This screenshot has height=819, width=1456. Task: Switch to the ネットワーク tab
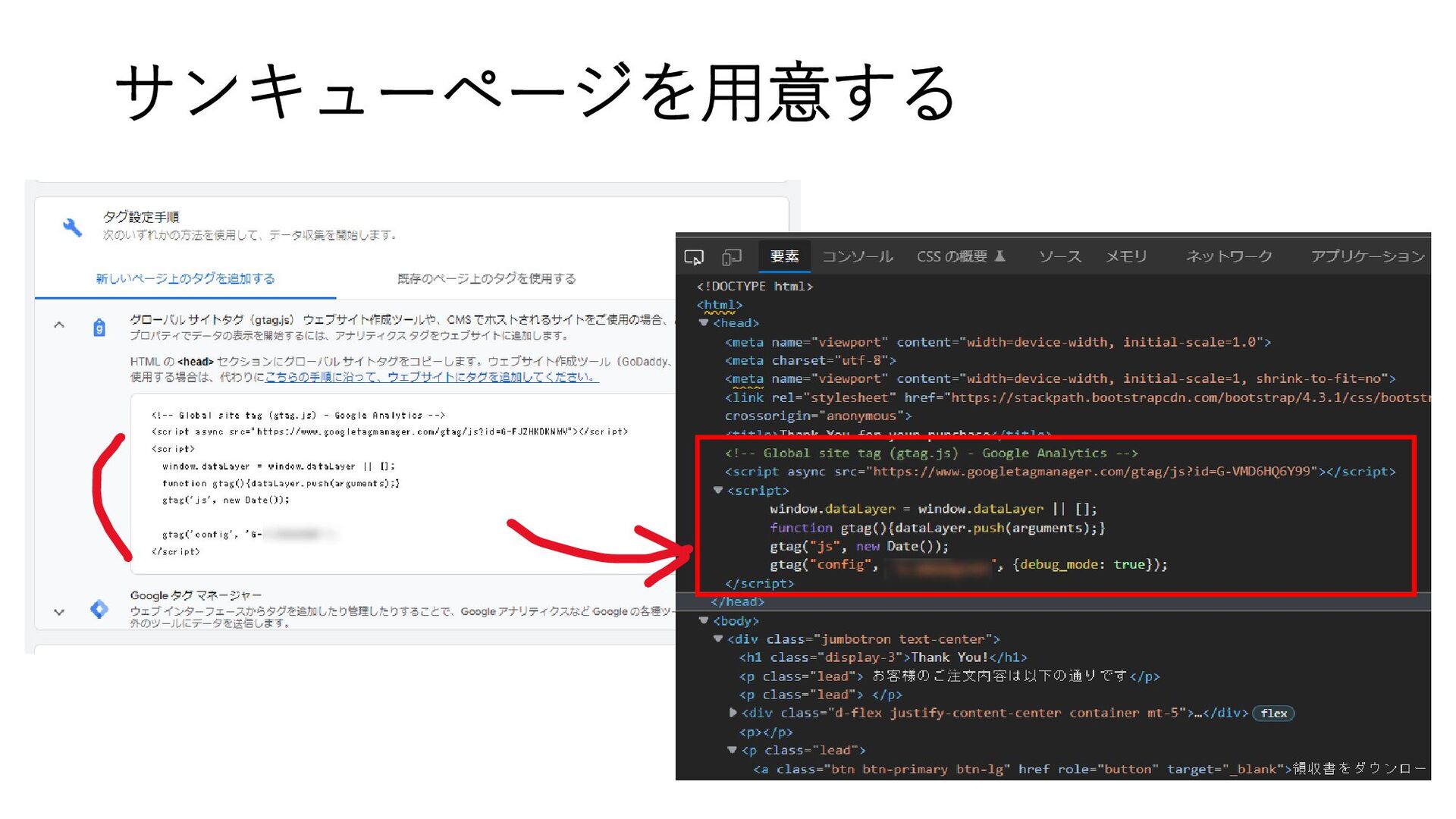1229,256
